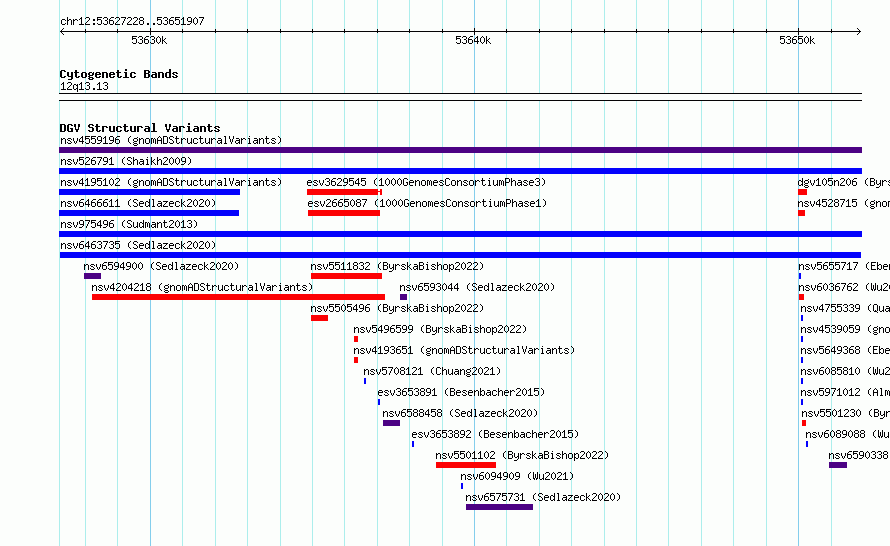Click the right arrow of the ruler
The height and width of the screenshot is (546, 890).
[859, 32]
